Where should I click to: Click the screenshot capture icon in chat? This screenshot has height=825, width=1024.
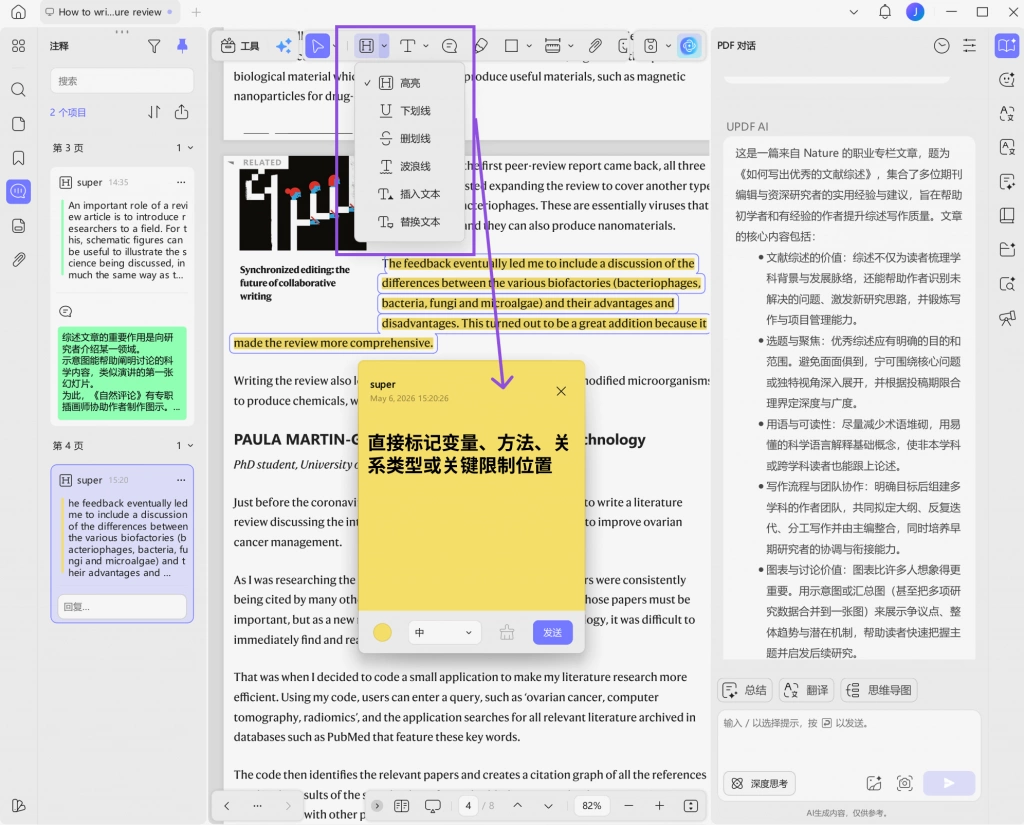pos(904,783)
